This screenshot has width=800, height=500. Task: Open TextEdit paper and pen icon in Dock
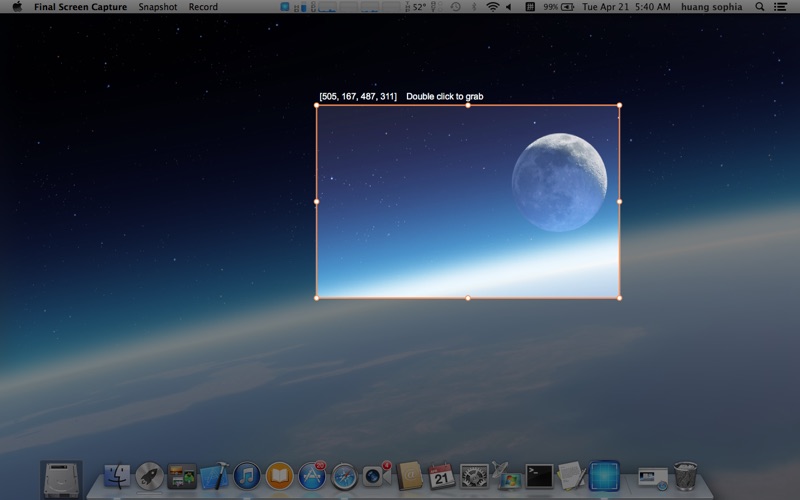coord(571,476)
